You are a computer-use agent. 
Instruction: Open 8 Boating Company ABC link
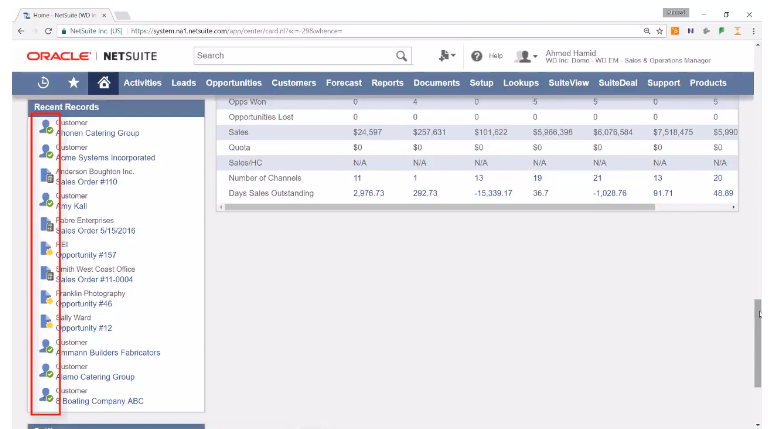click(x=99, y=401)
